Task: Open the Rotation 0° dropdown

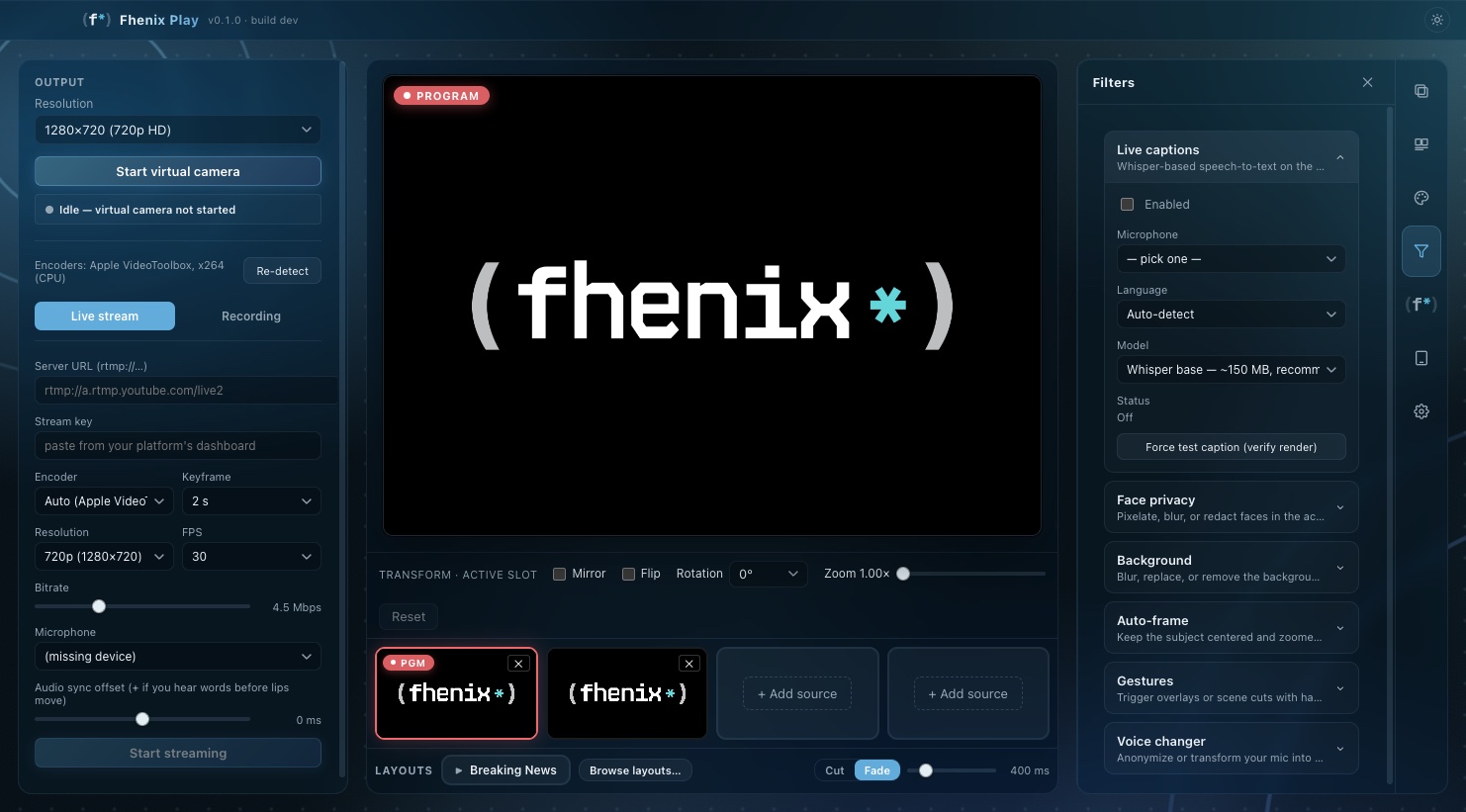Action: coord(769,574)
